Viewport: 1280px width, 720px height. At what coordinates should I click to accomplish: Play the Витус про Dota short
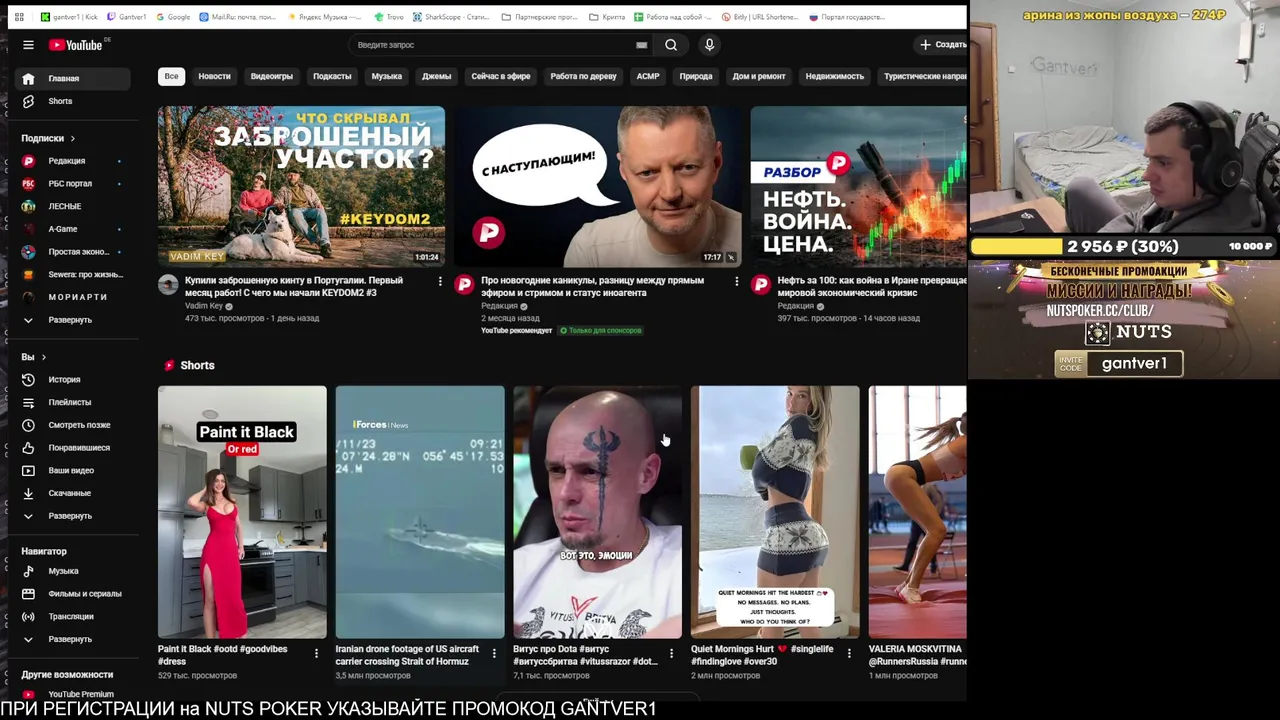(598, 512)
